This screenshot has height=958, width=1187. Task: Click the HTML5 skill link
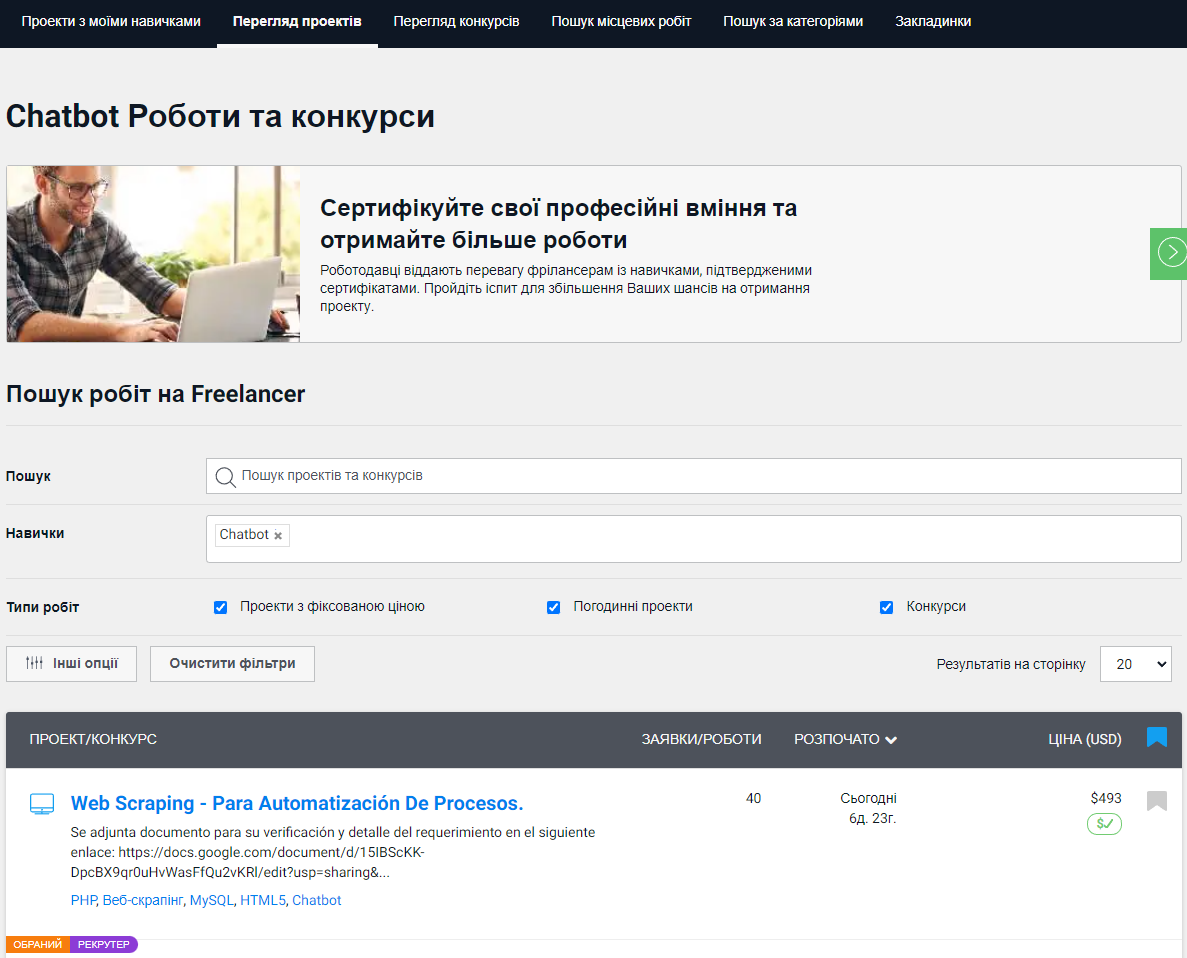[x=263, y=900]
